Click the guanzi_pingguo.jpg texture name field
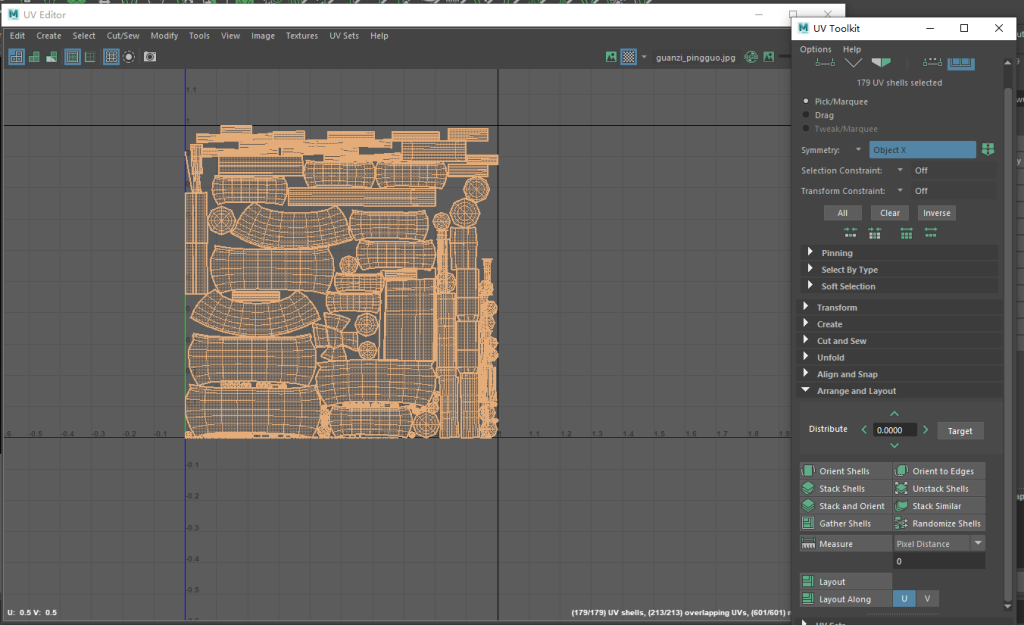 pos(696,57)
